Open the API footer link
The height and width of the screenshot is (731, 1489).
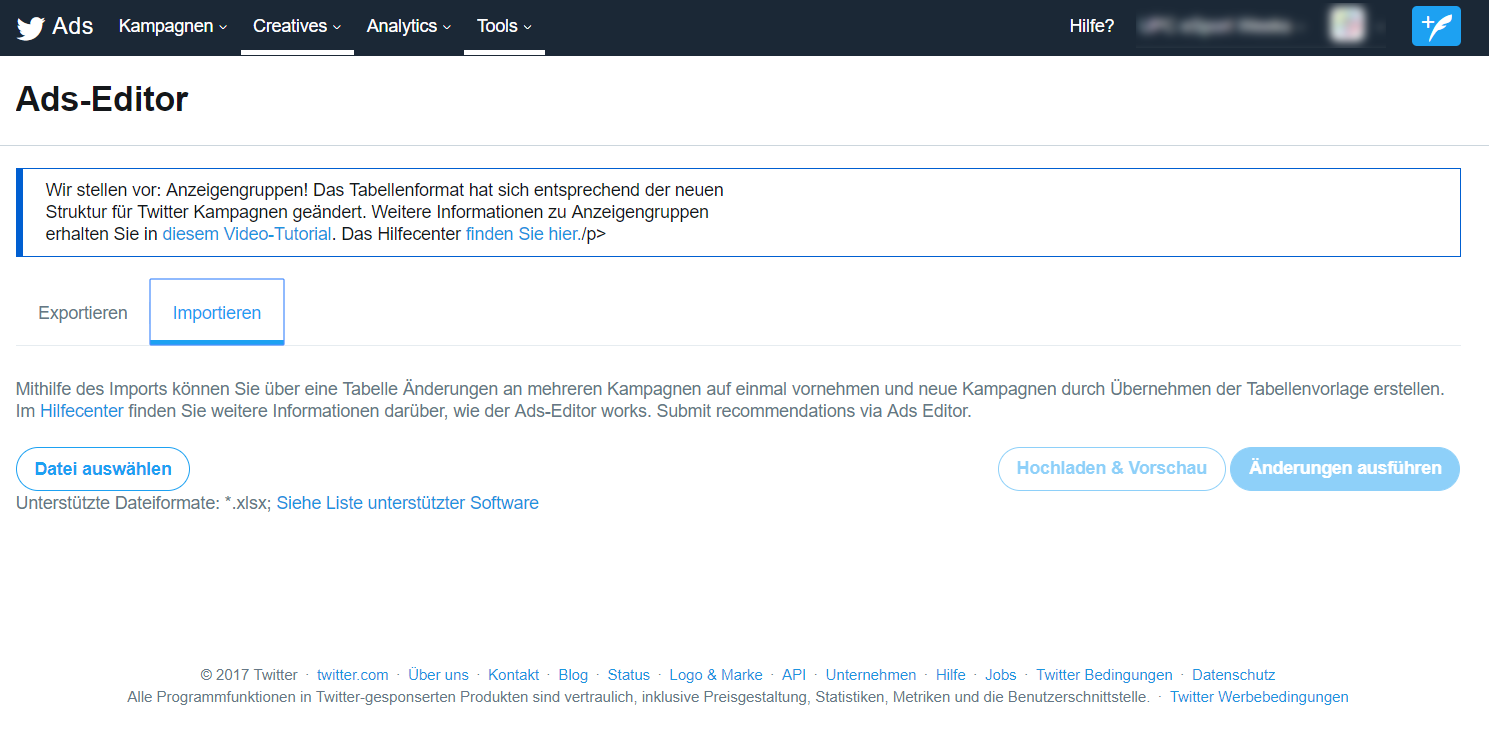coord(794,675)
